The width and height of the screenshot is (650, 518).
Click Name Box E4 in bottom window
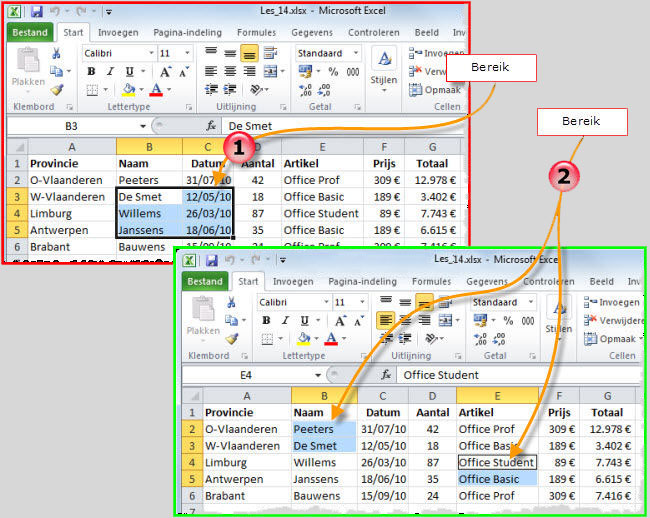246,375
